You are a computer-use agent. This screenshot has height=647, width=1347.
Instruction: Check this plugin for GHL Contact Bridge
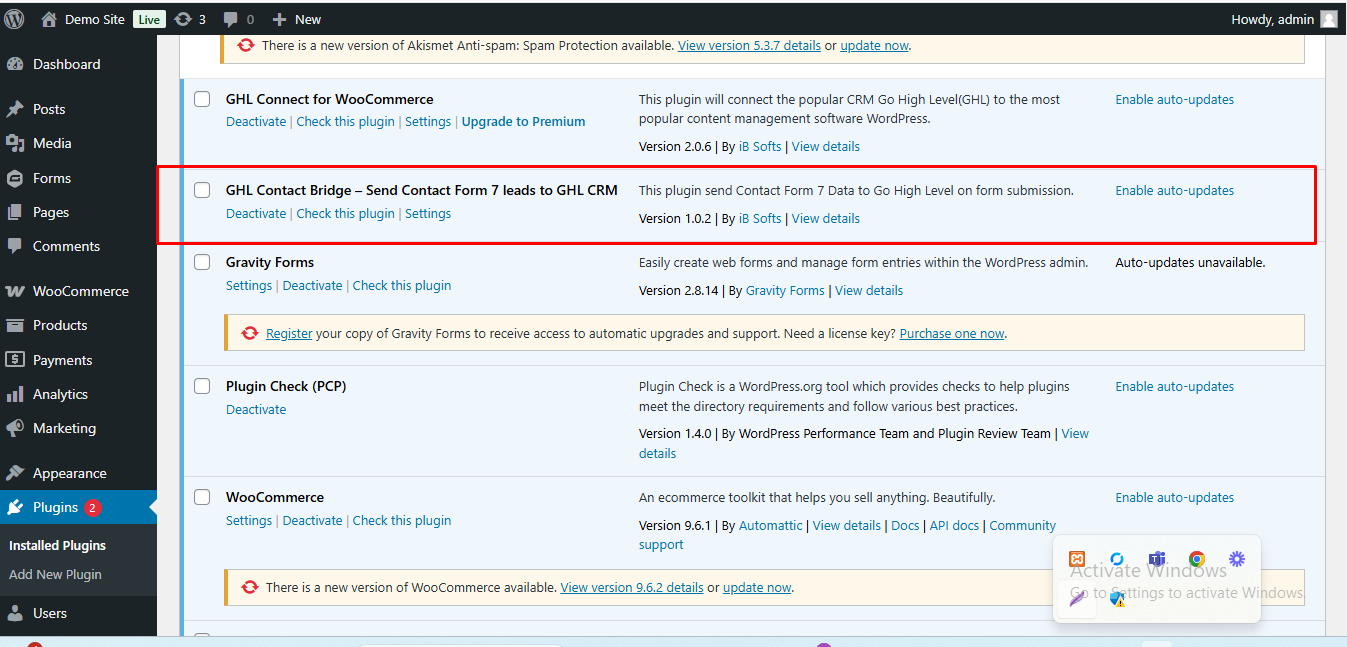(345, 213)
